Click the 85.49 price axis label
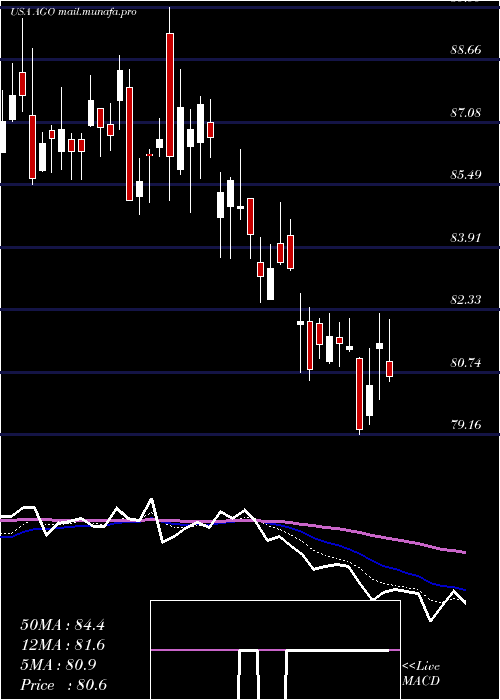This screenshot has width=500, height=700. [x=466, y=174]
